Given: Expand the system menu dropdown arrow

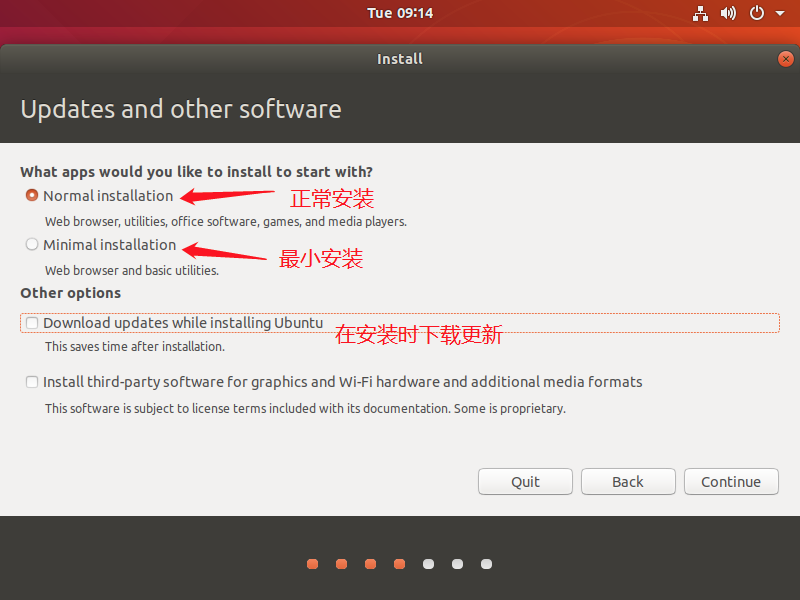Looking at the screenshot, I should tap(780, 13).
